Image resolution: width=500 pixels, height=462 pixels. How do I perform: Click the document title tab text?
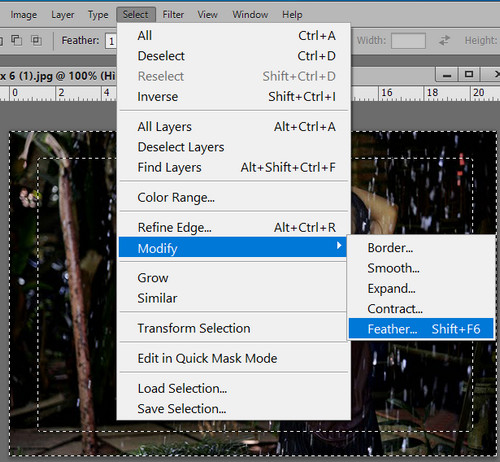pyautogui.click(x=57, y=76)
